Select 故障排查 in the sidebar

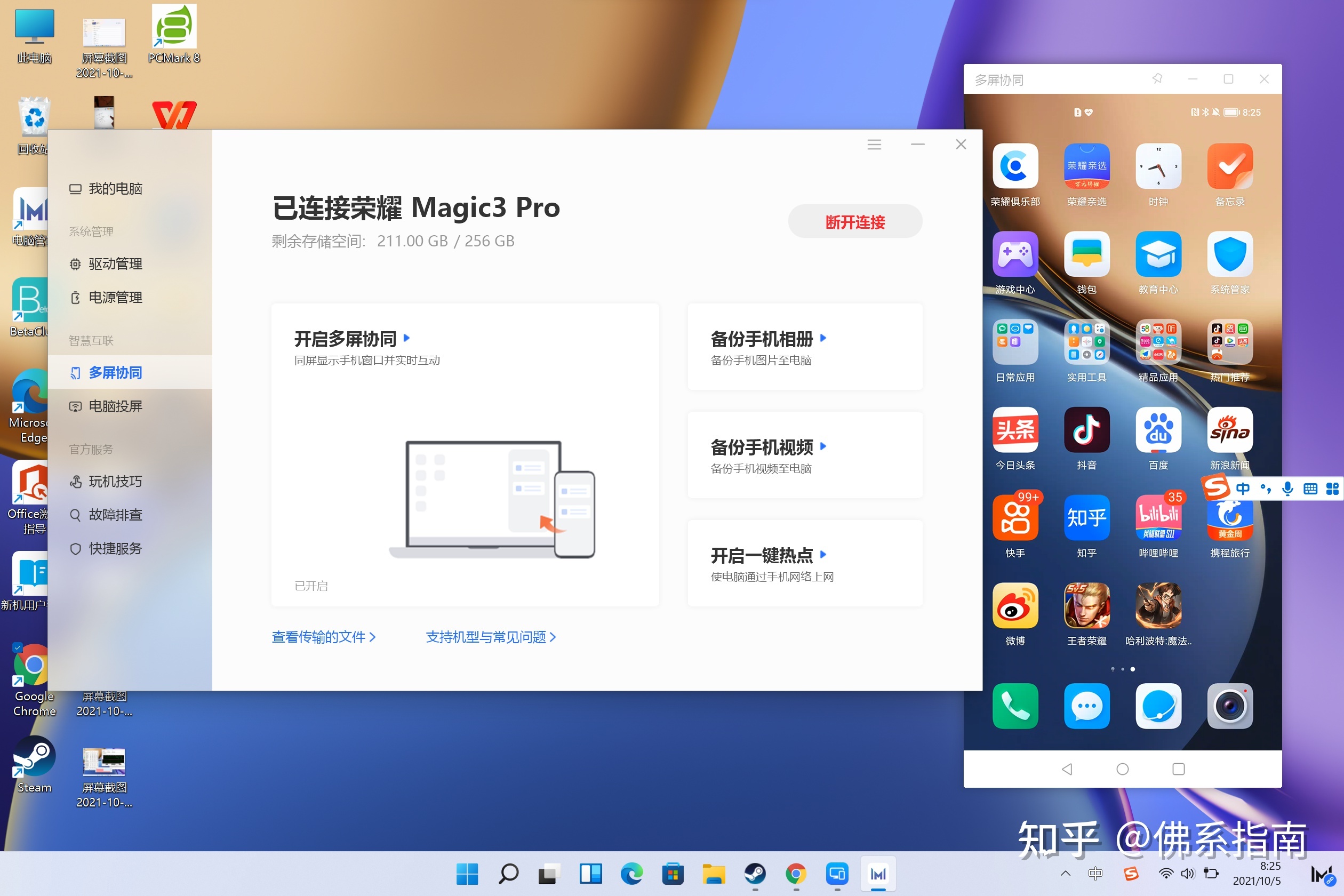click(x=130, y=515)
